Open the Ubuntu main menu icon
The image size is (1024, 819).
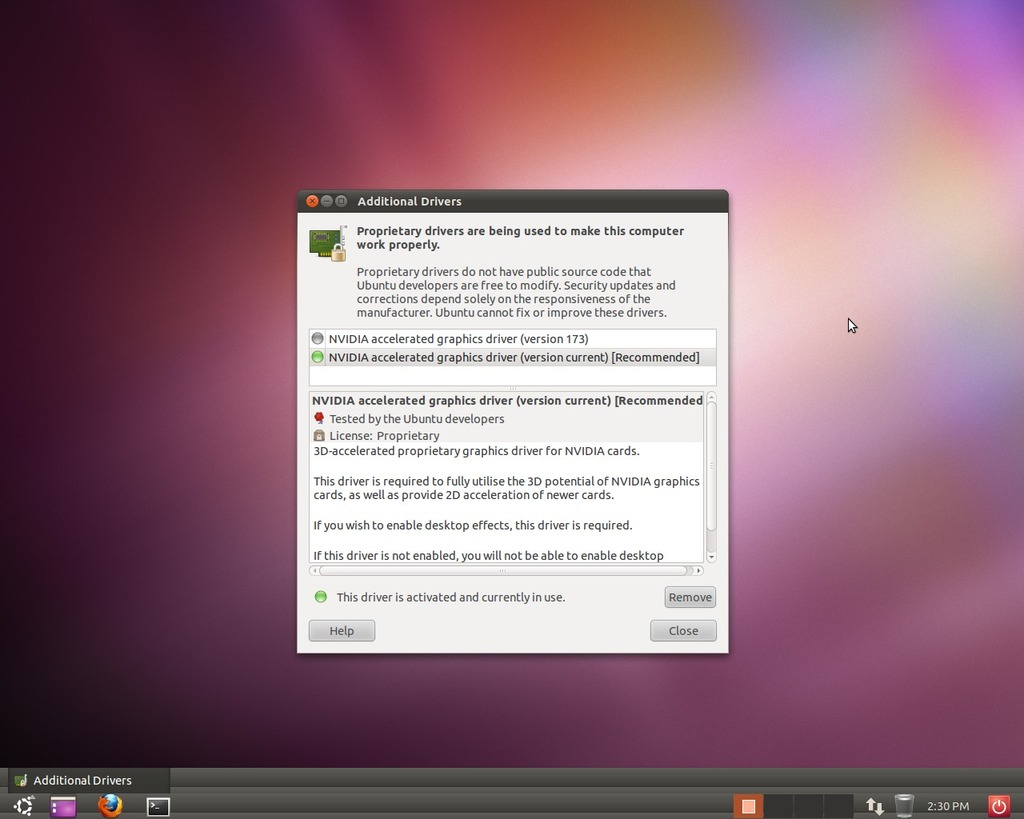(24, 806)
